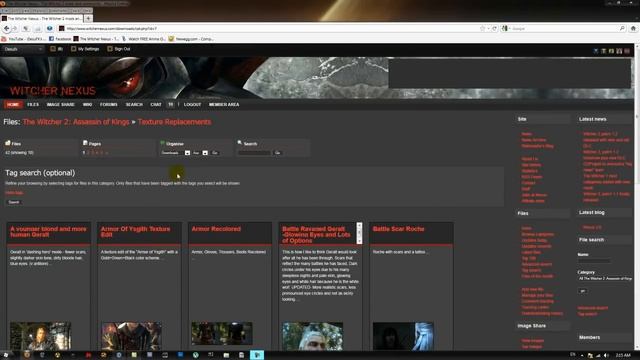Open Armor Of Ysgith Texture Edit file
This screenshot has height=360, width=640.
(135, 231)
